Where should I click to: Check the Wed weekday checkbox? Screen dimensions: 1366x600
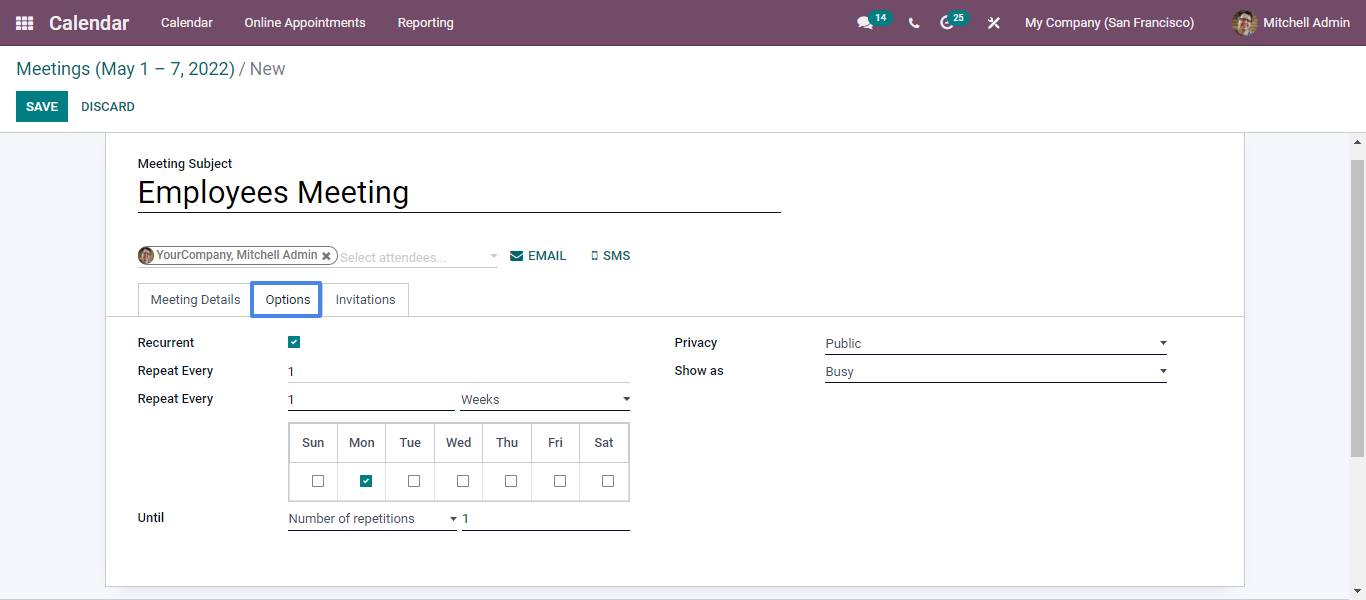tap(462, 481)
